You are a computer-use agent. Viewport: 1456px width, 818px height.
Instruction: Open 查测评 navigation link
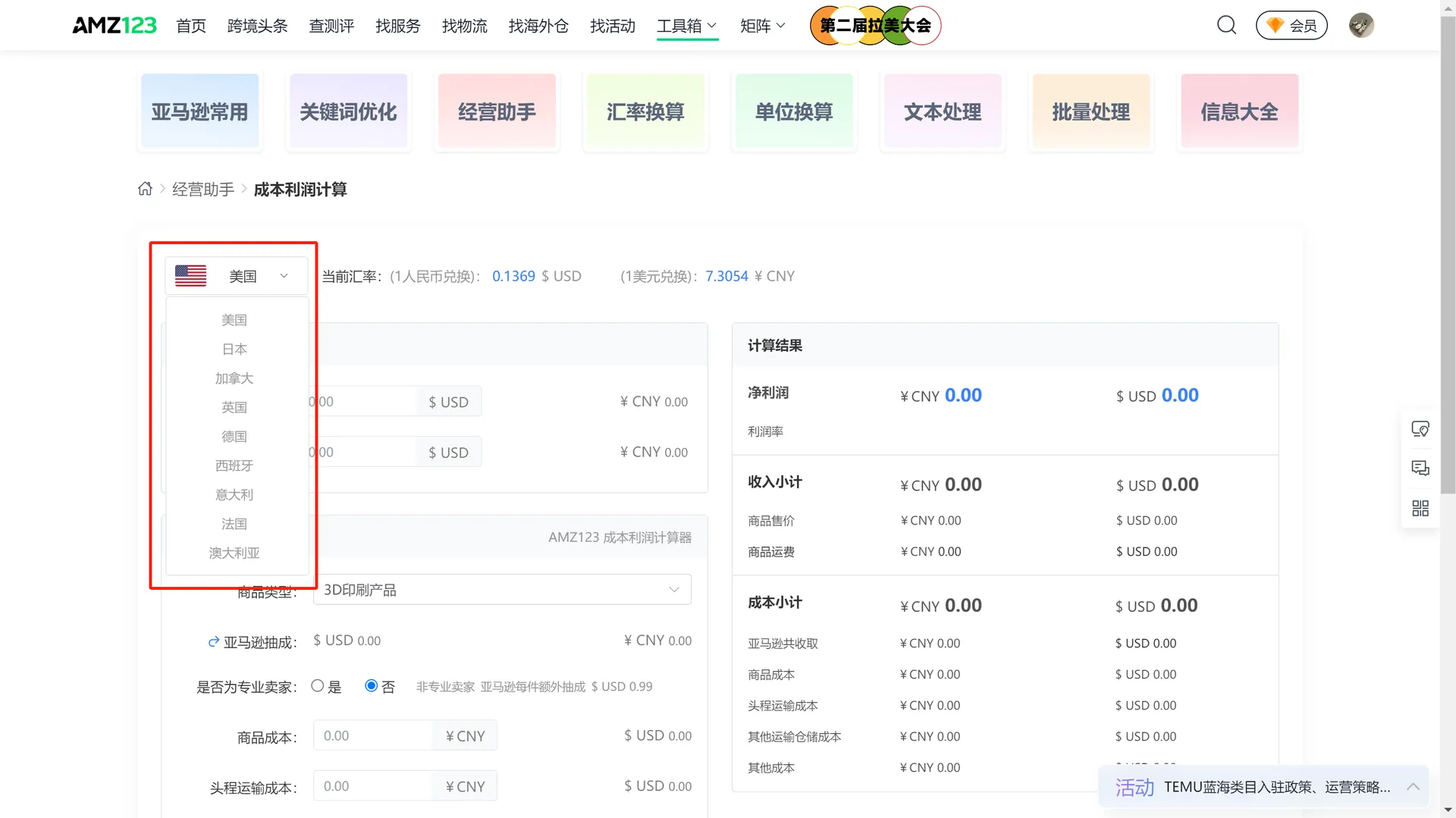click(331, 26)
